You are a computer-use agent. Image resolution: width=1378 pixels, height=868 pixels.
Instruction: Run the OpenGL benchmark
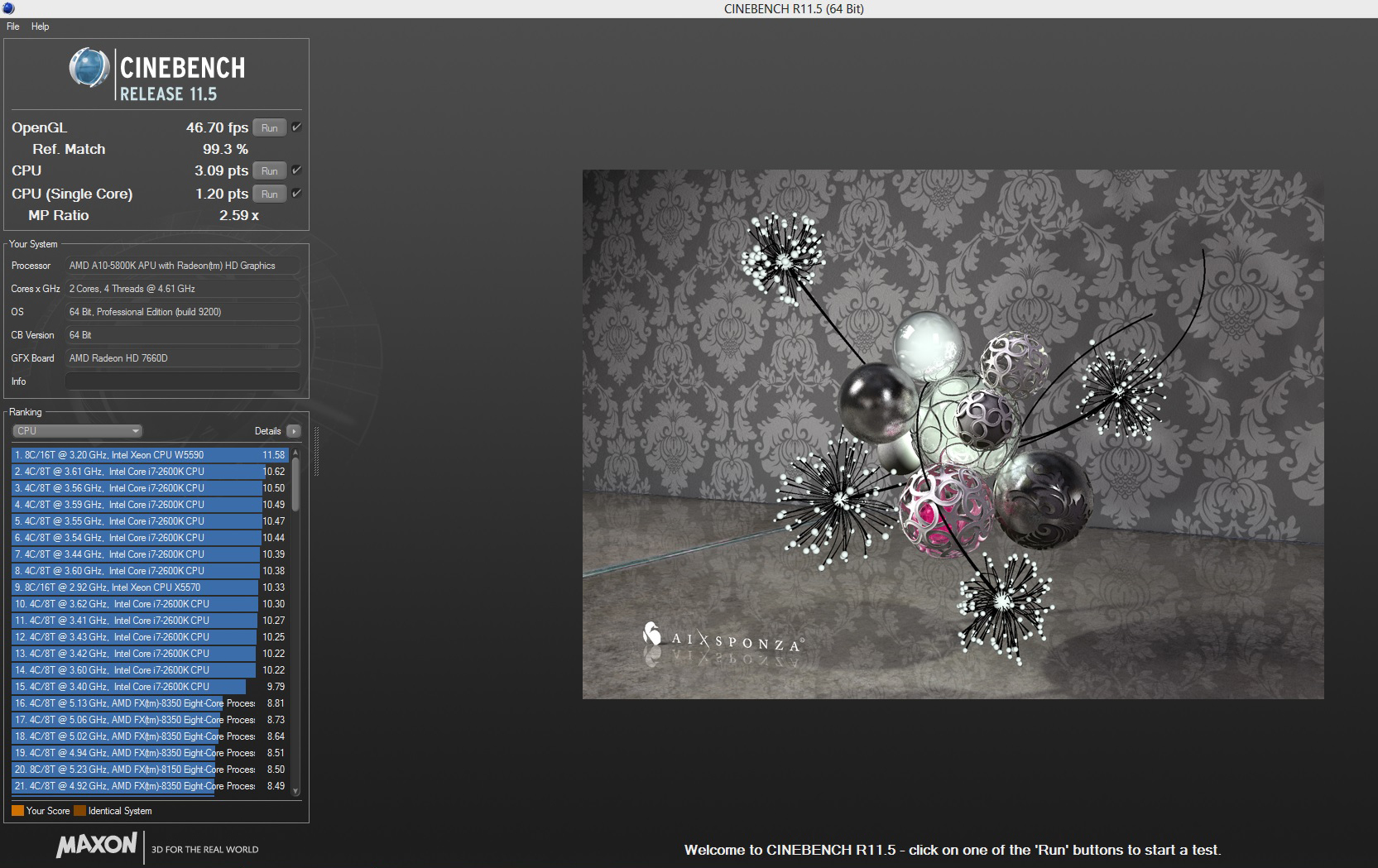coord(269,127)
